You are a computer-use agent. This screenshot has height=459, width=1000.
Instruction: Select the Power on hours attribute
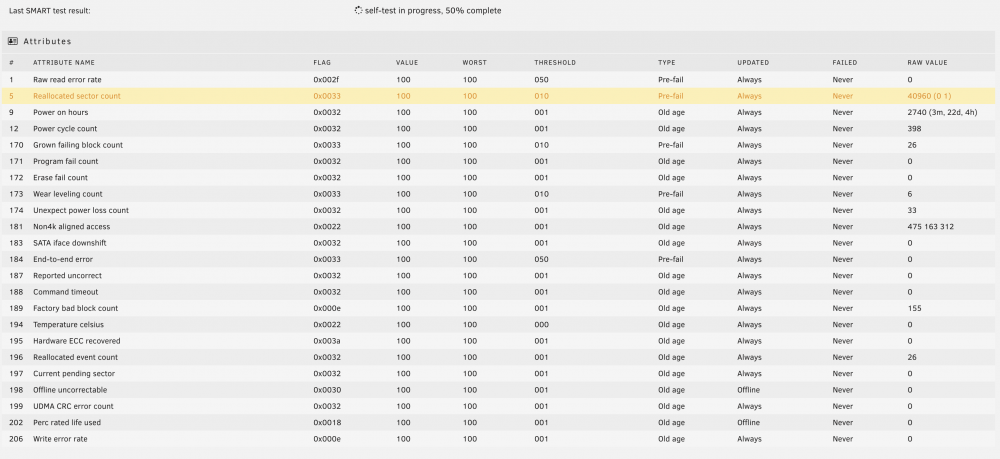click(x=61, y=112)
